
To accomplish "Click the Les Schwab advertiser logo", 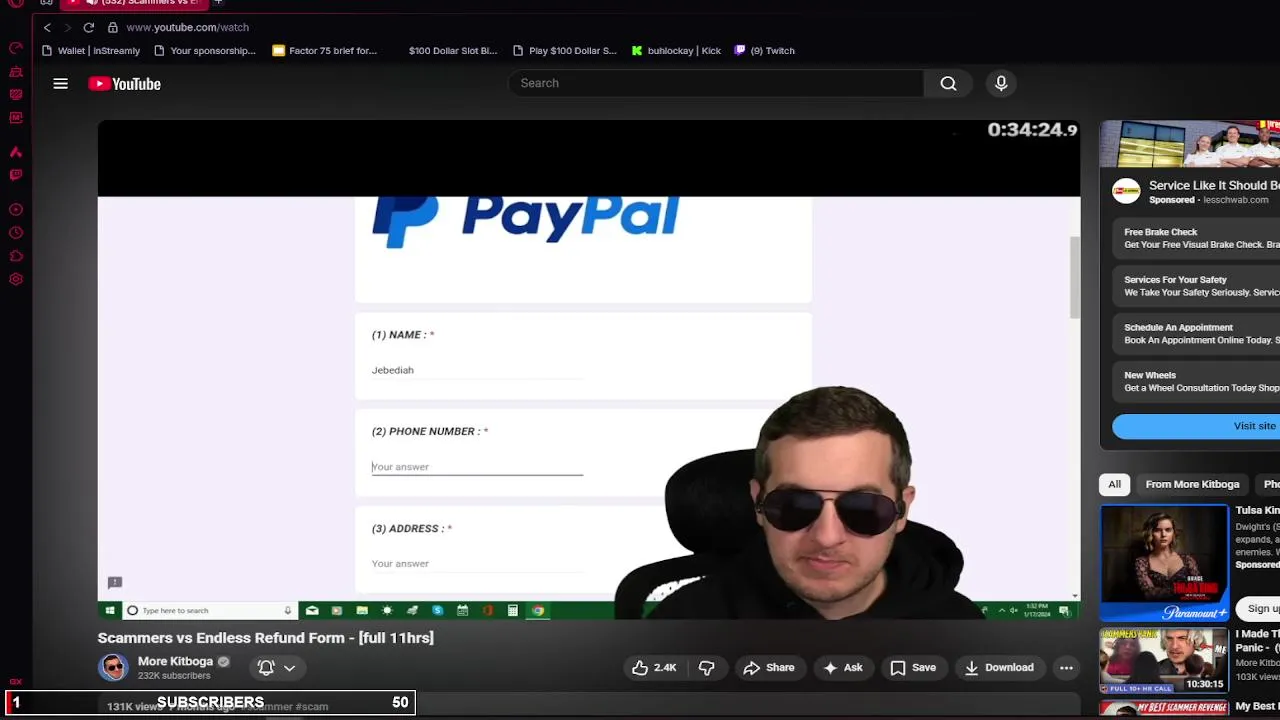I will click(x=1127, y=192).
